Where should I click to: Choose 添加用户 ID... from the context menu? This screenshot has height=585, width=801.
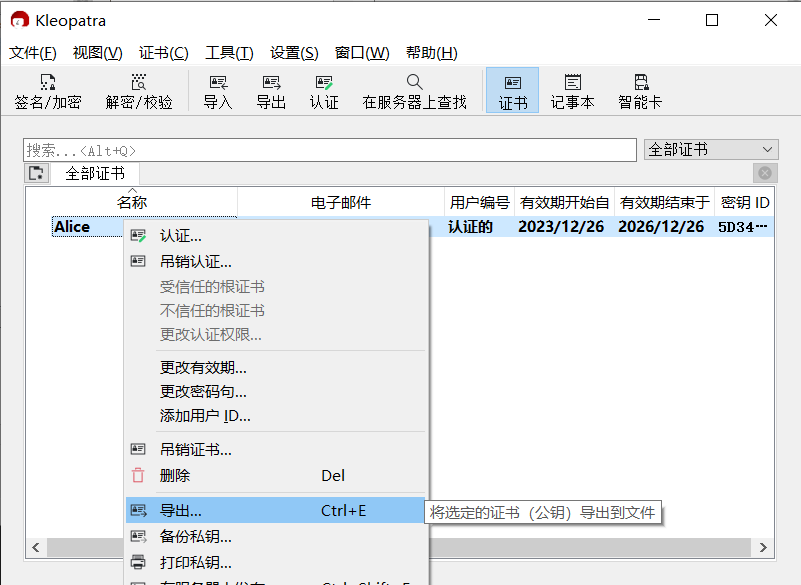(275, 416)
